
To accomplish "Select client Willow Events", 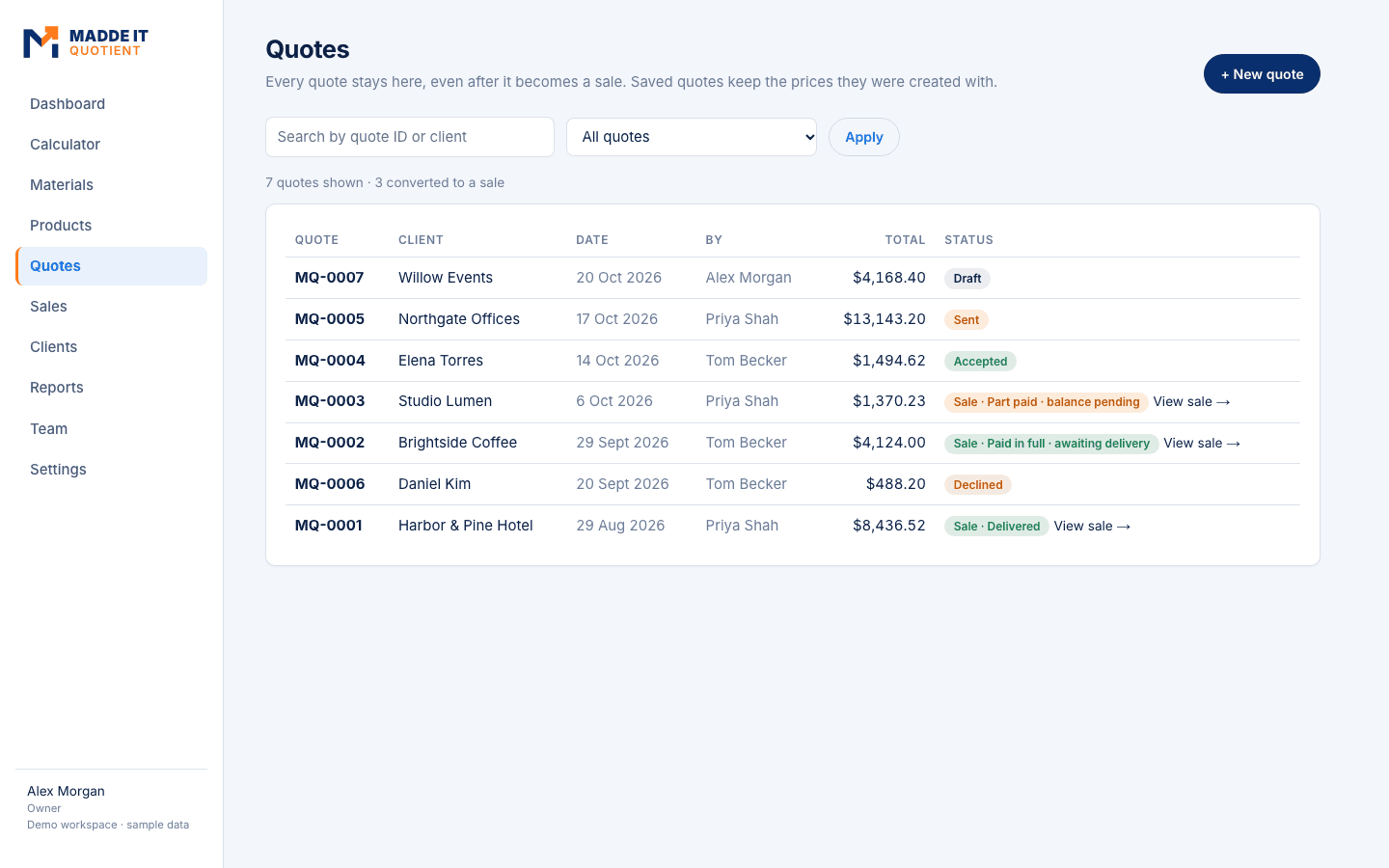I will 446,278.
